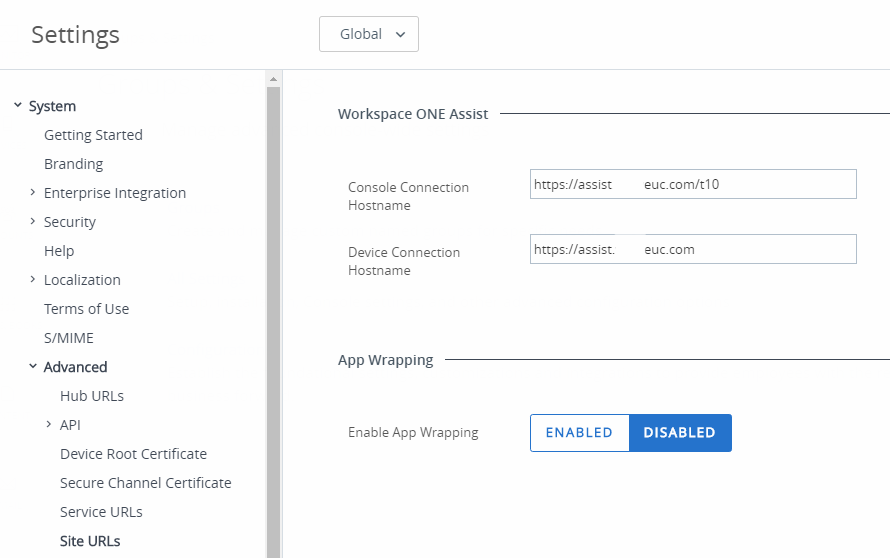Open Getting Started settings page
The width and height of the screenshot is (890, 558).
click(x=93, y=135)
